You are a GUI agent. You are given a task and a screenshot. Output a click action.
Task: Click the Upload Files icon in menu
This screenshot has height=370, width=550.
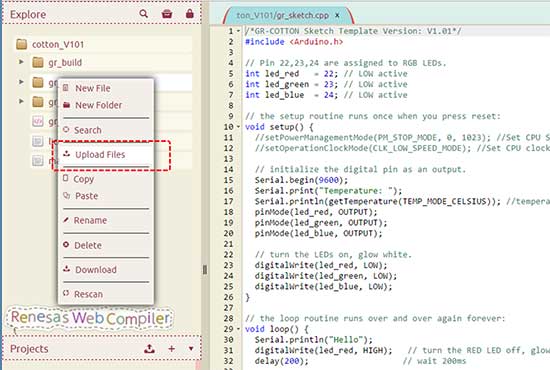pyautogui.click(x=67, y=154)
